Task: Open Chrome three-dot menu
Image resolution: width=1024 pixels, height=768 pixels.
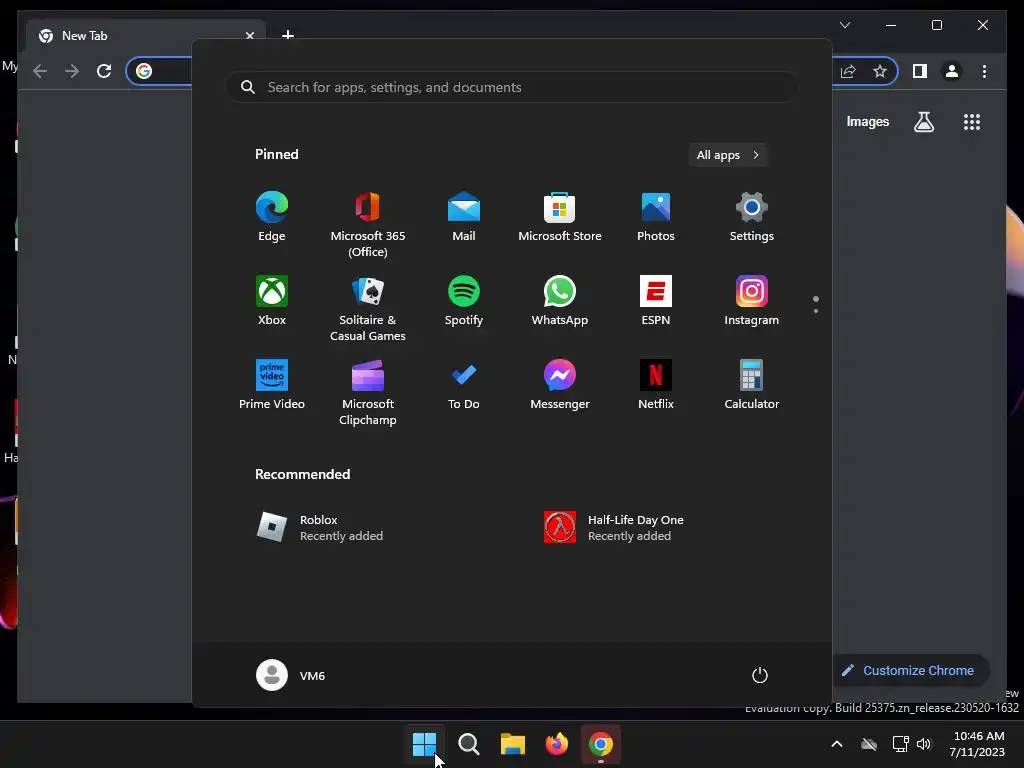Action: (984, 71)
